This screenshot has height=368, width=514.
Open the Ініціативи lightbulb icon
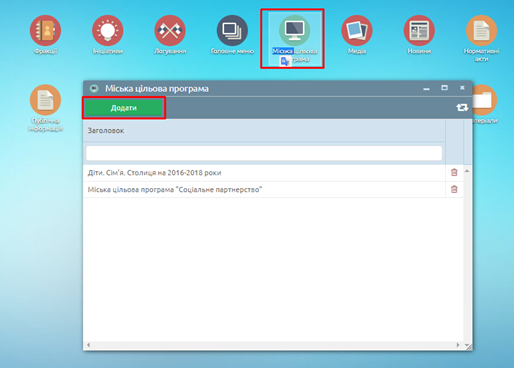click(108, 31)
